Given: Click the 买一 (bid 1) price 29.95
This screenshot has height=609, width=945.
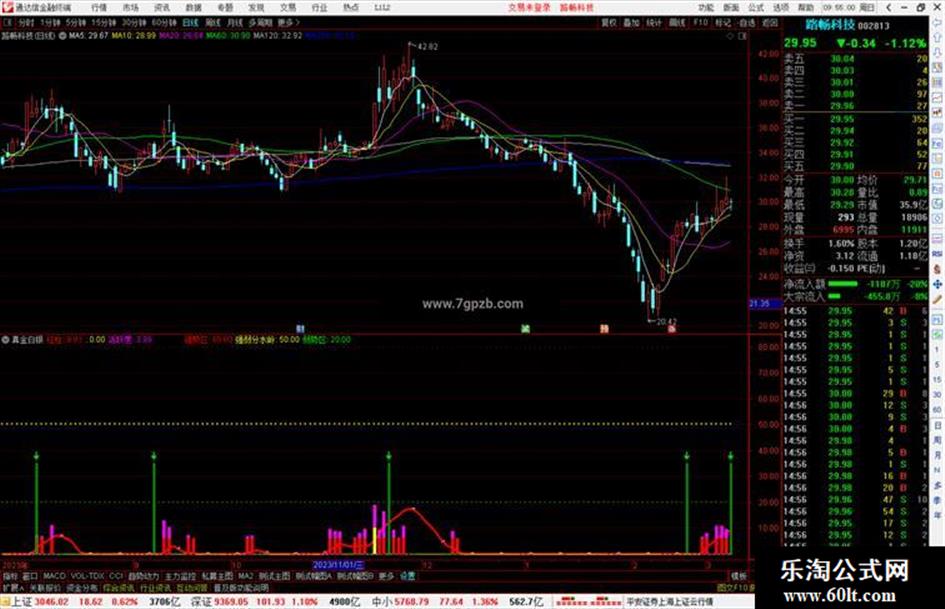Looking at the screenshot, I should [842, 119].
